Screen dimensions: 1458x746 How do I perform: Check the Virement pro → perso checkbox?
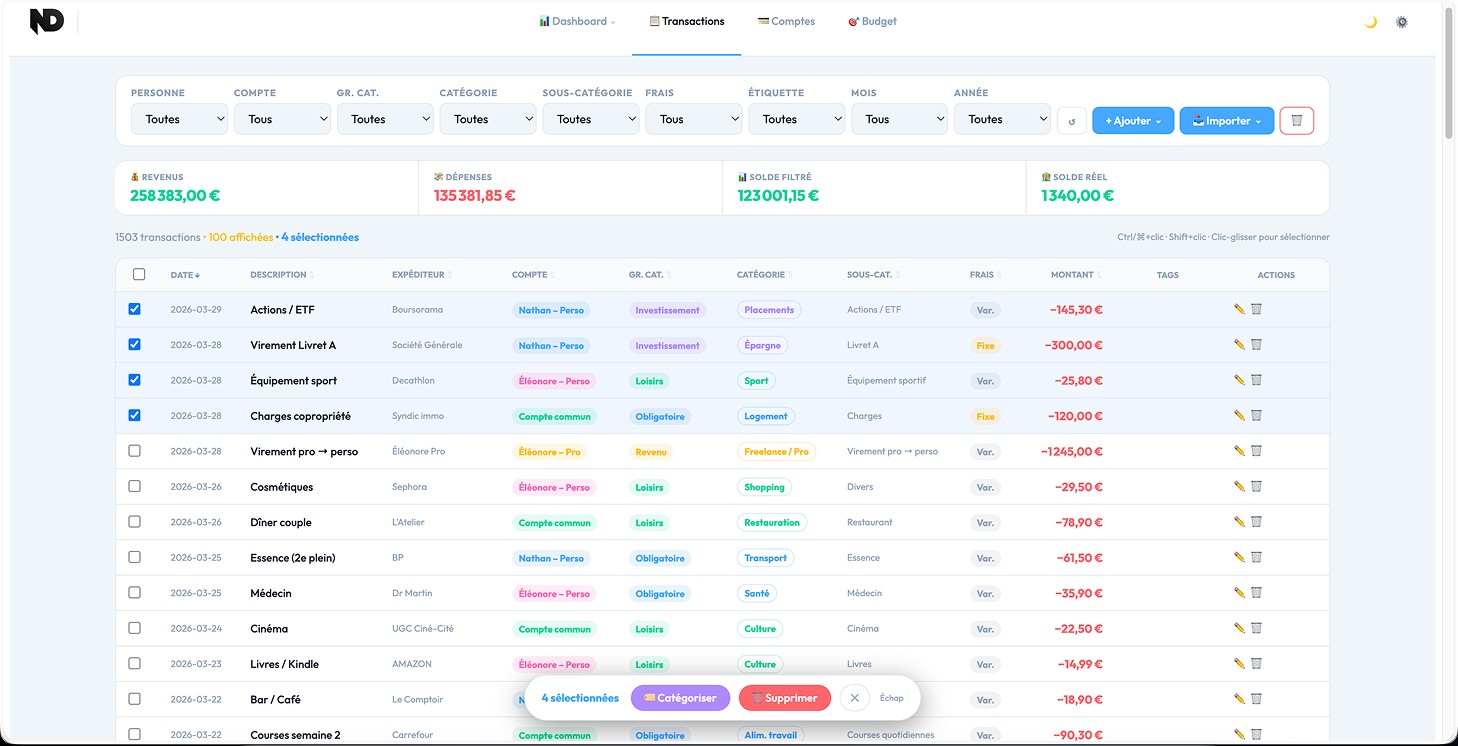pyautogui.click(x=135, y=451)
